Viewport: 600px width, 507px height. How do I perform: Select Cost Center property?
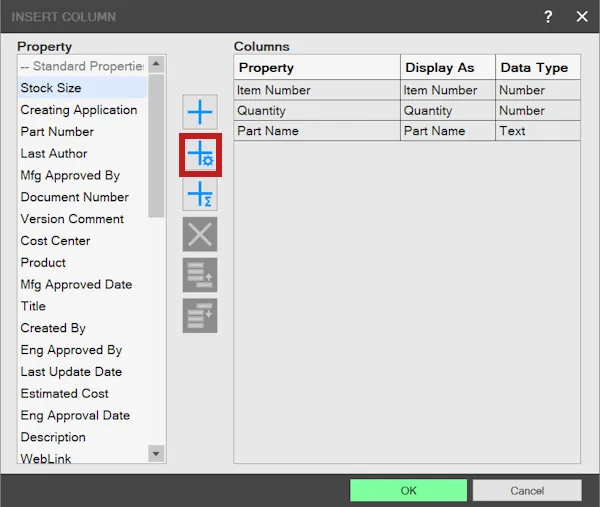(x=82, y=241)
